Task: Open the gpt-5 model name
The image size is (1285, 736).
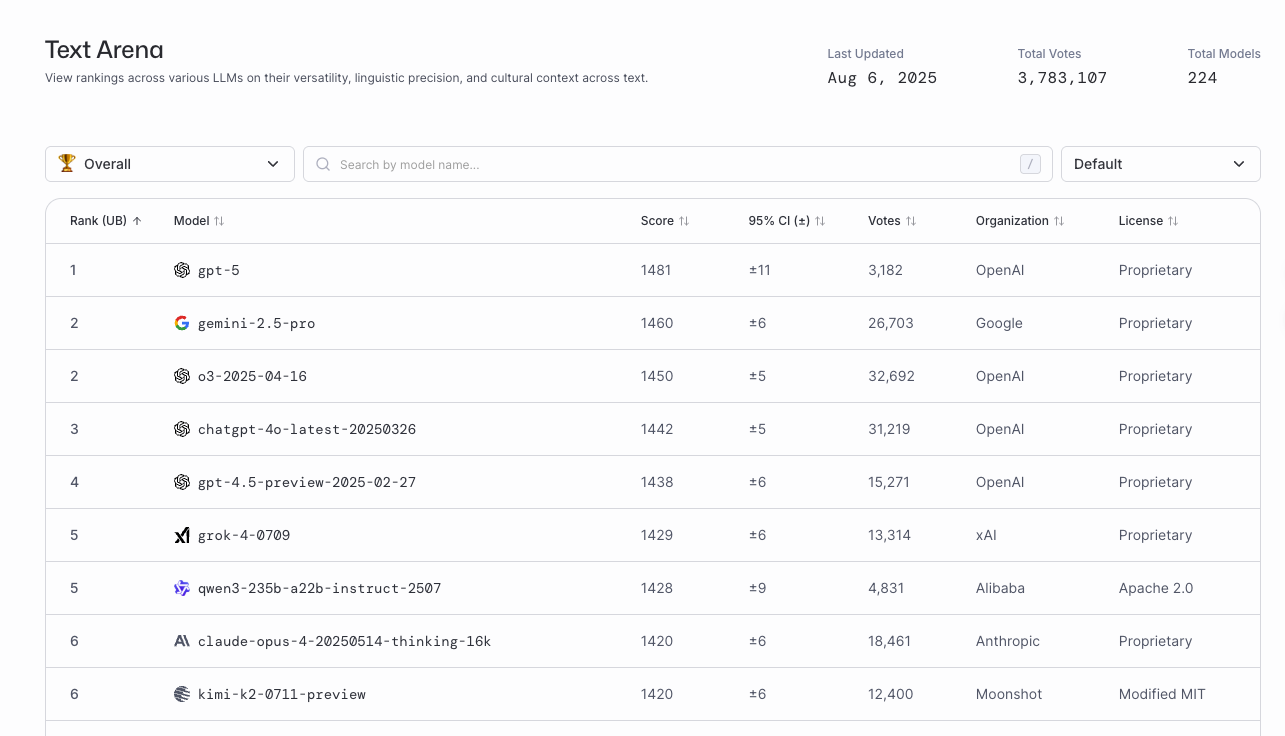Action: (x=219, y=270)
